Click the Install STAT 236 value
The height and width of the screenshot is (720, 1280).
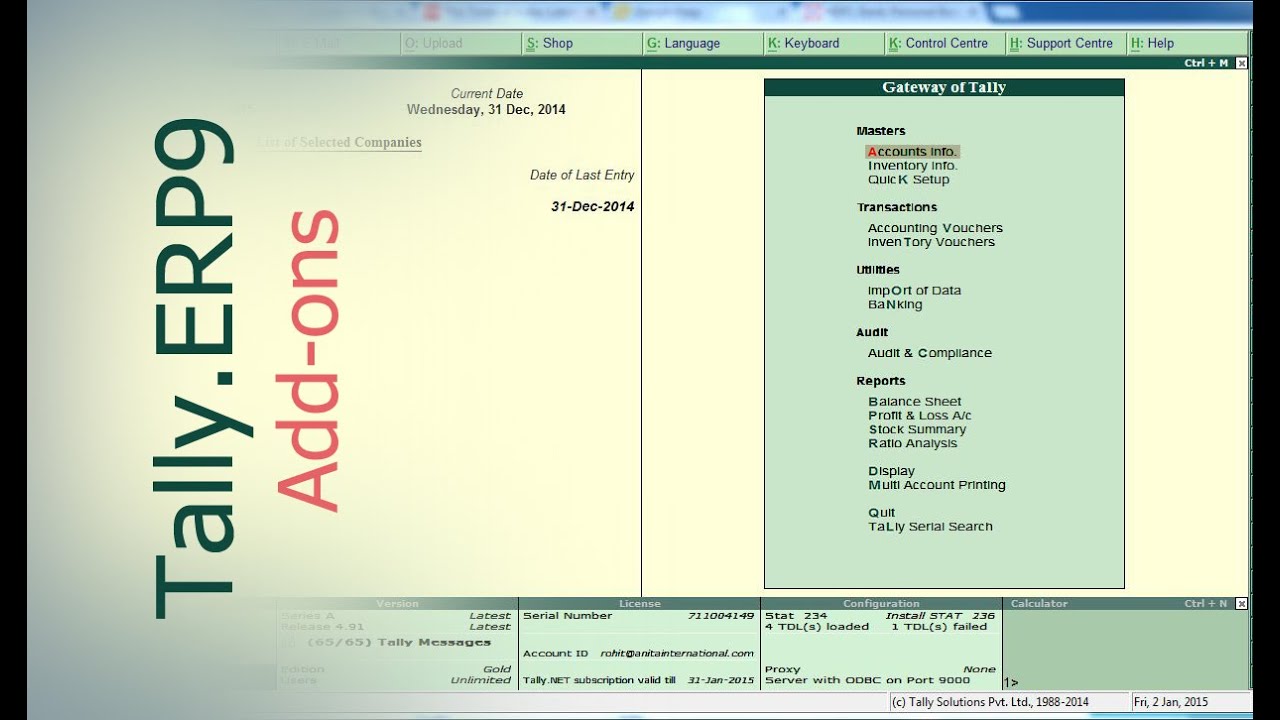click(x=940, y=616)
